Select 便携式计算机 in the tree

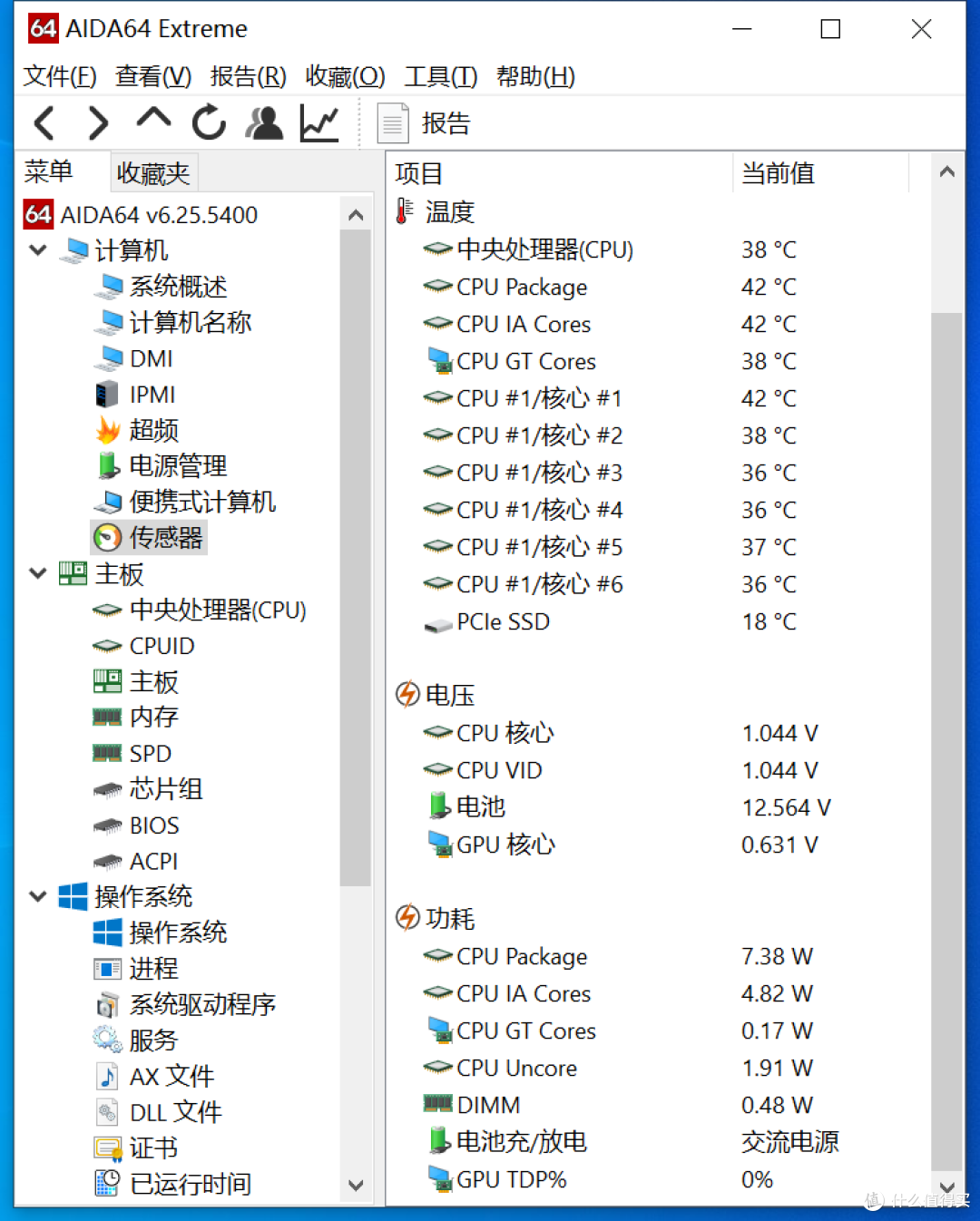202,502
